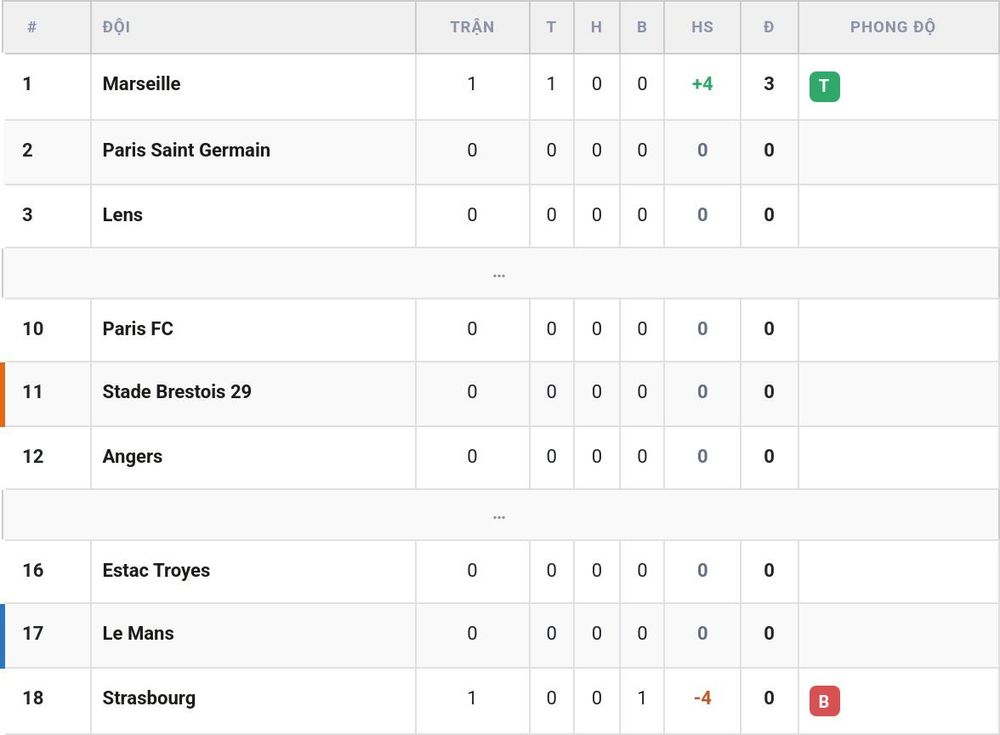1000x735 pixels.
Task: Select the Lens team name
Action: coord(122,214)
